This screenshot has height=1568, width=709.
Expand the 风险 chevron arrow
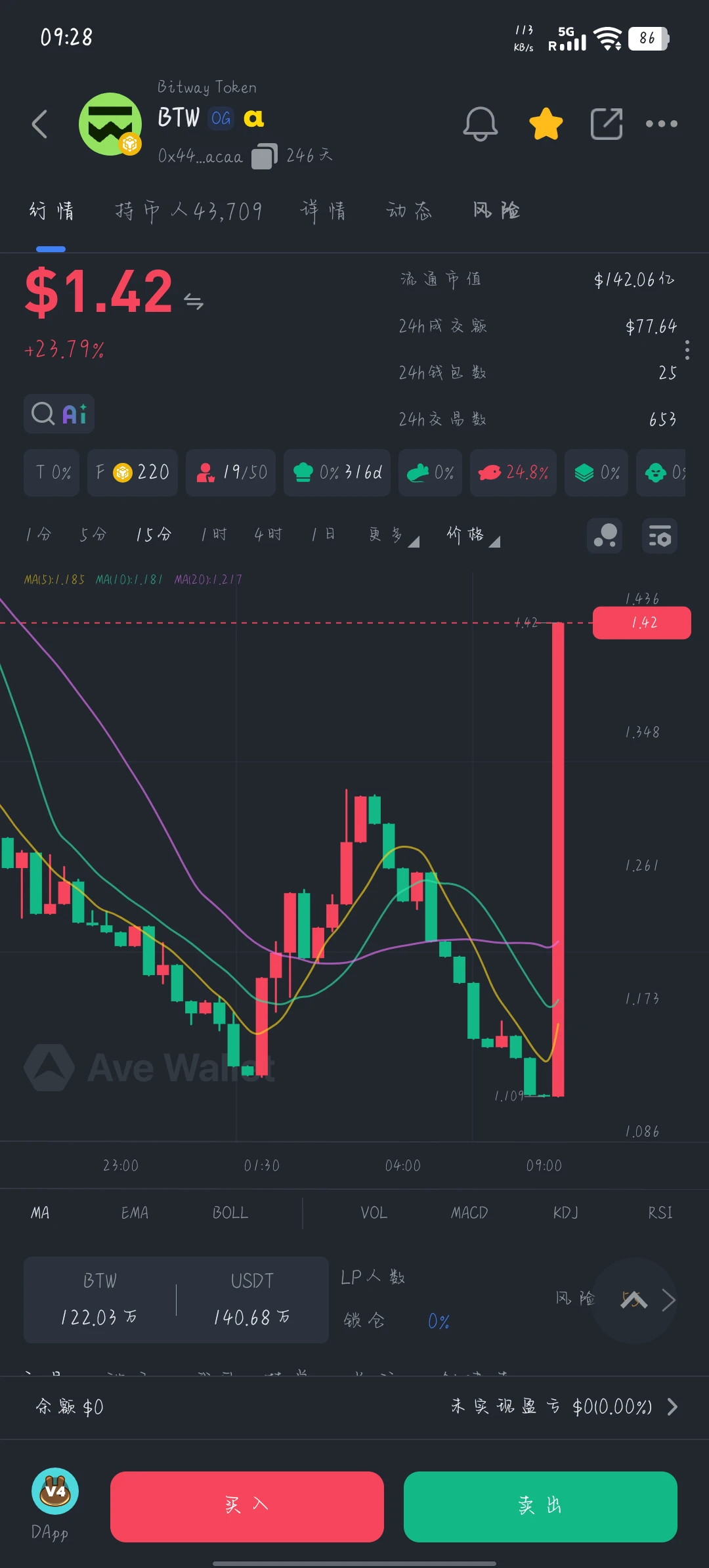coord(669,1299)
